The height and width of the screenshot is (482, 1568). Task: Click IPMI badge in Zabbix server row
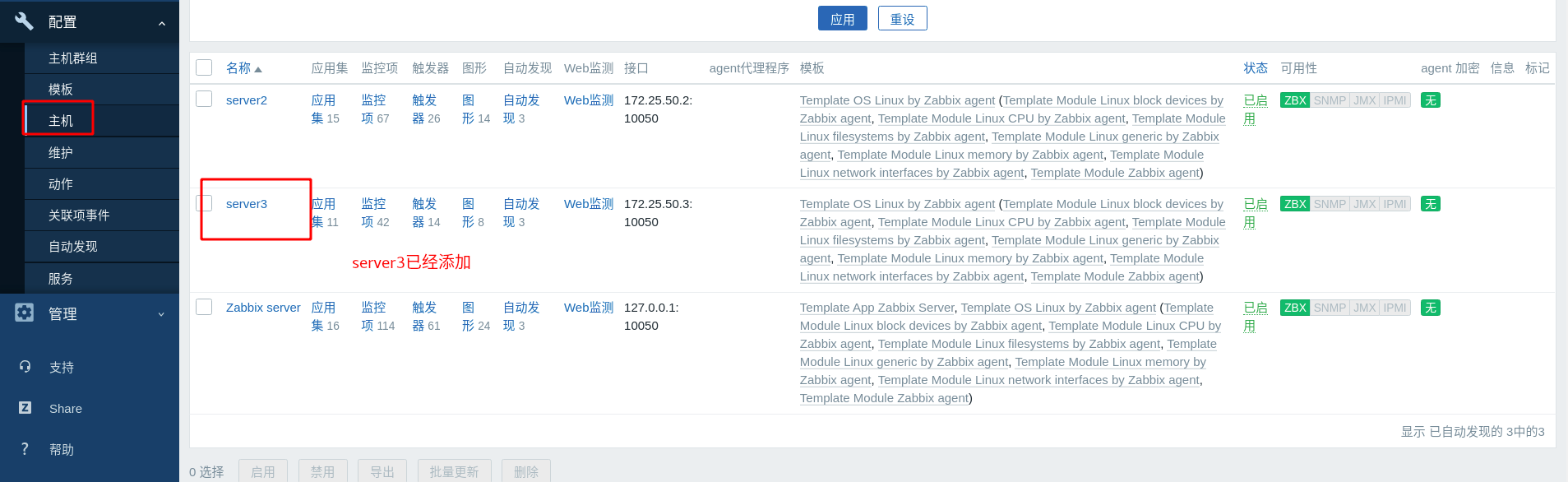coord(1395,308)
